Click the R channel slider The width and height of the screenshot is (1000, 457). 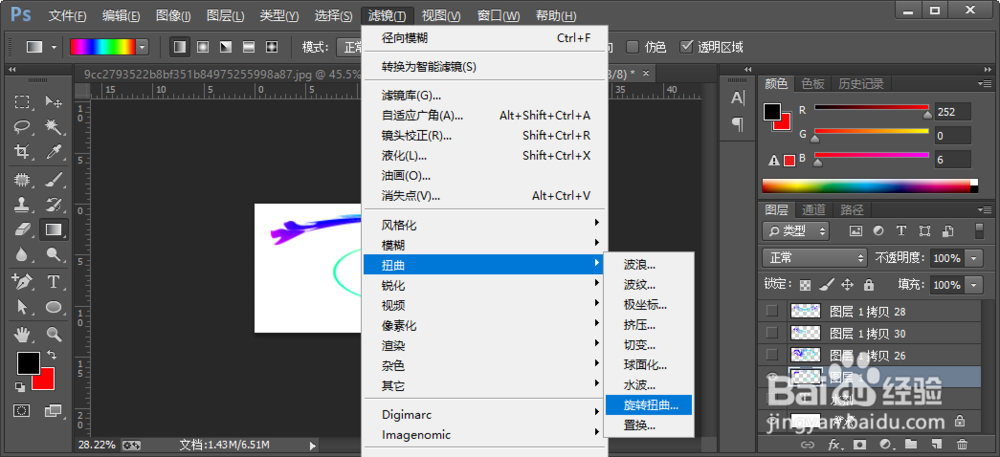click(x=872, y=110)
